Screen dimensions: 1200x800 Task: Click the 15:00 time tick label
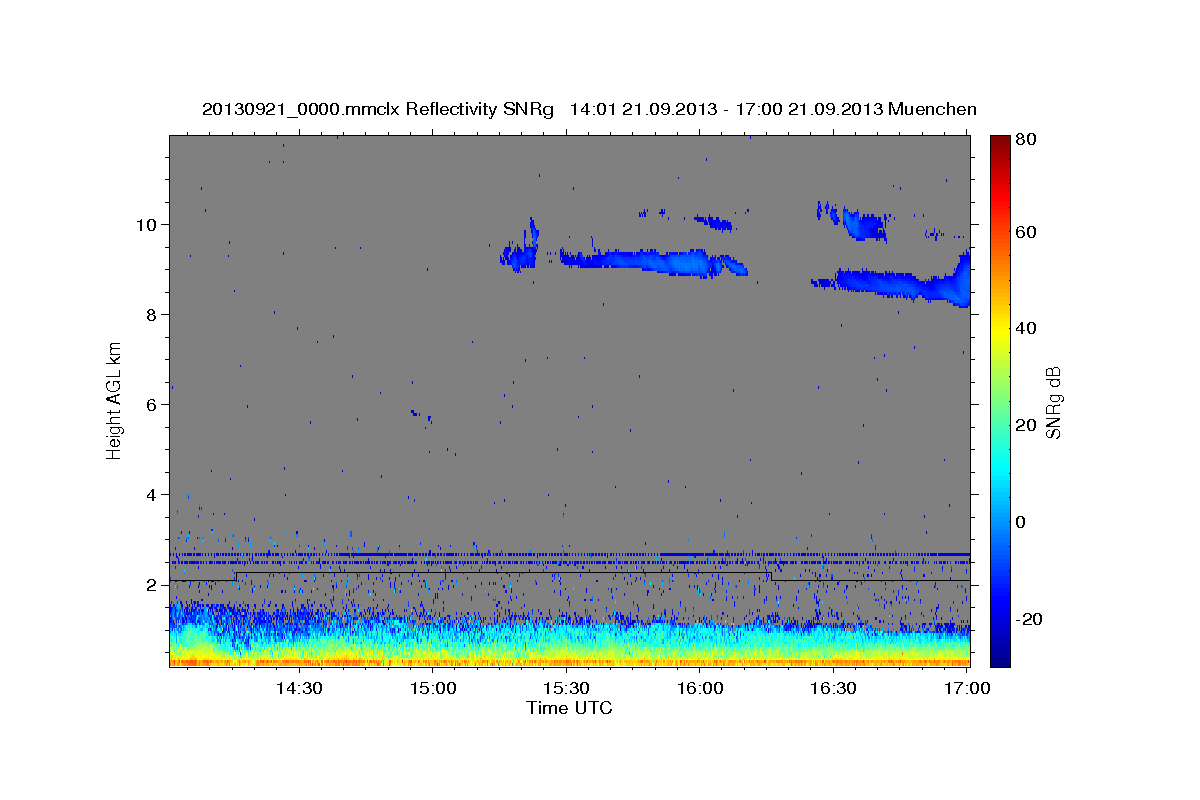click(433, 688)
